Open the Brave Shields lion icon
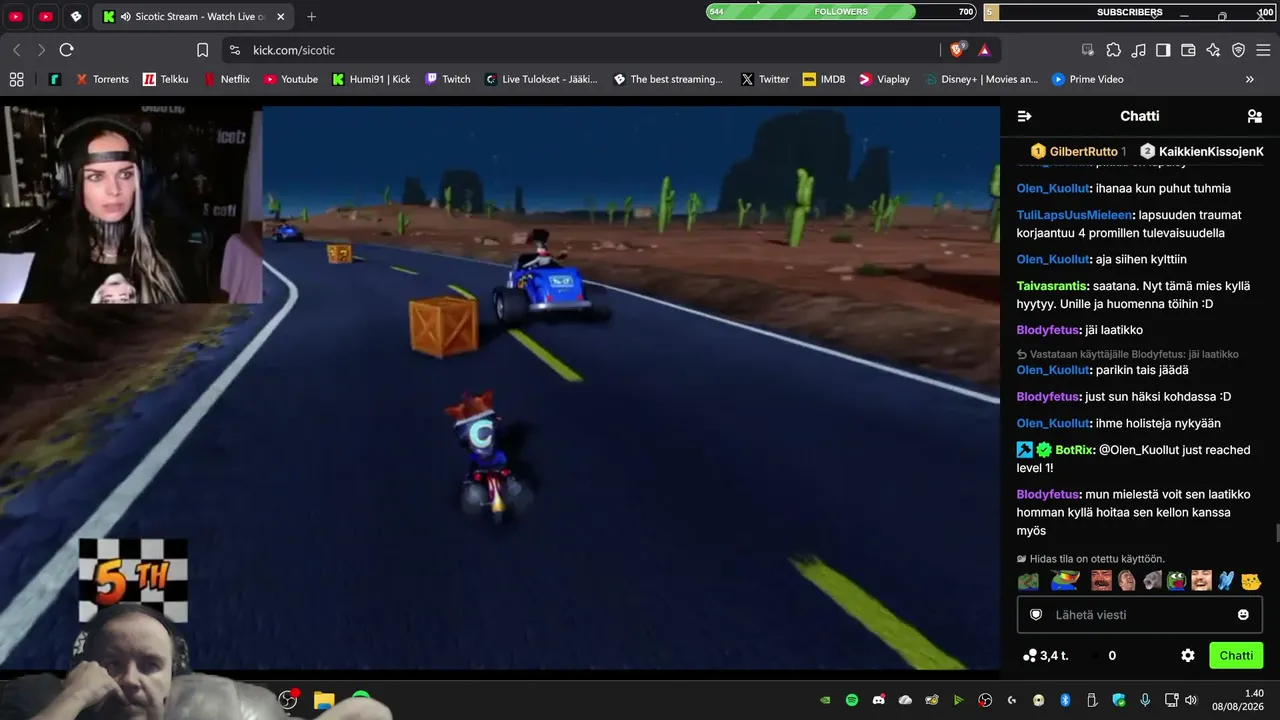The height and width of the screenshot is (720, 1280). coord(958,50)
